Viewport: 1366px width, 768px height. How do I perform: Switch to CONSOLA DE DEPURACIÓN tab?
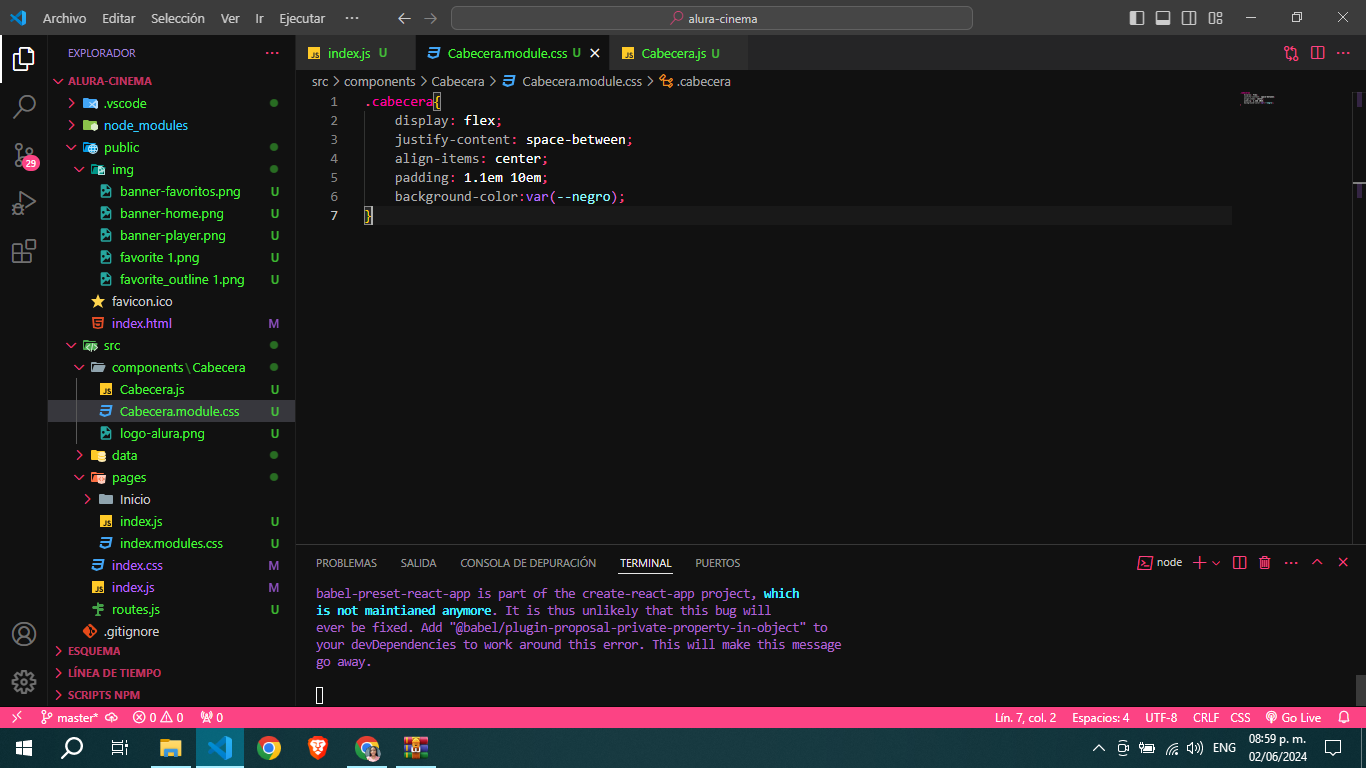(x=528, y=563)
